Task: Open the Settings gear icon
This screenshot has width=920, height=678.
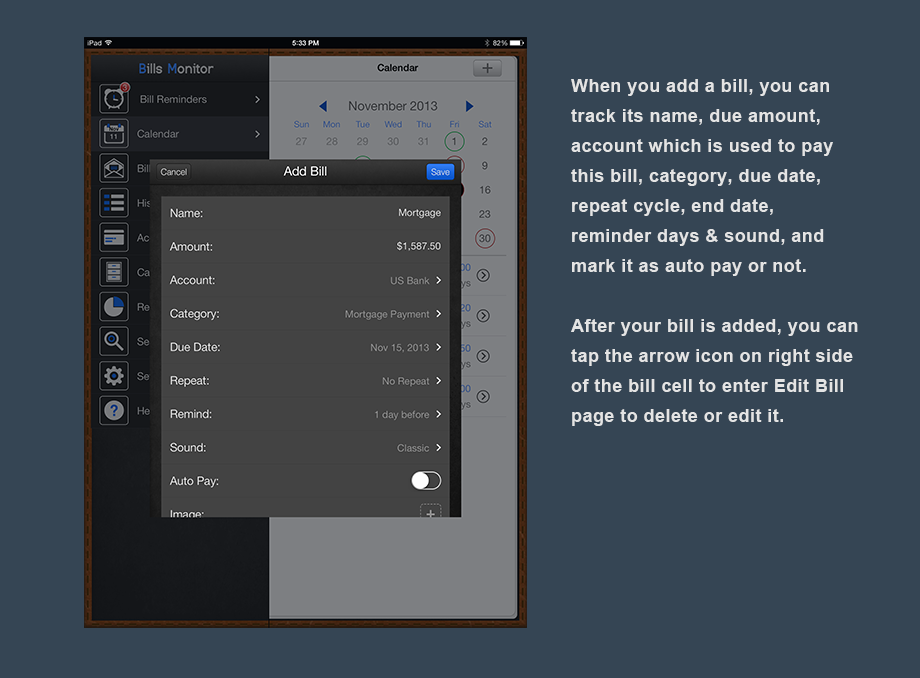Action: (x=114, y=376)
